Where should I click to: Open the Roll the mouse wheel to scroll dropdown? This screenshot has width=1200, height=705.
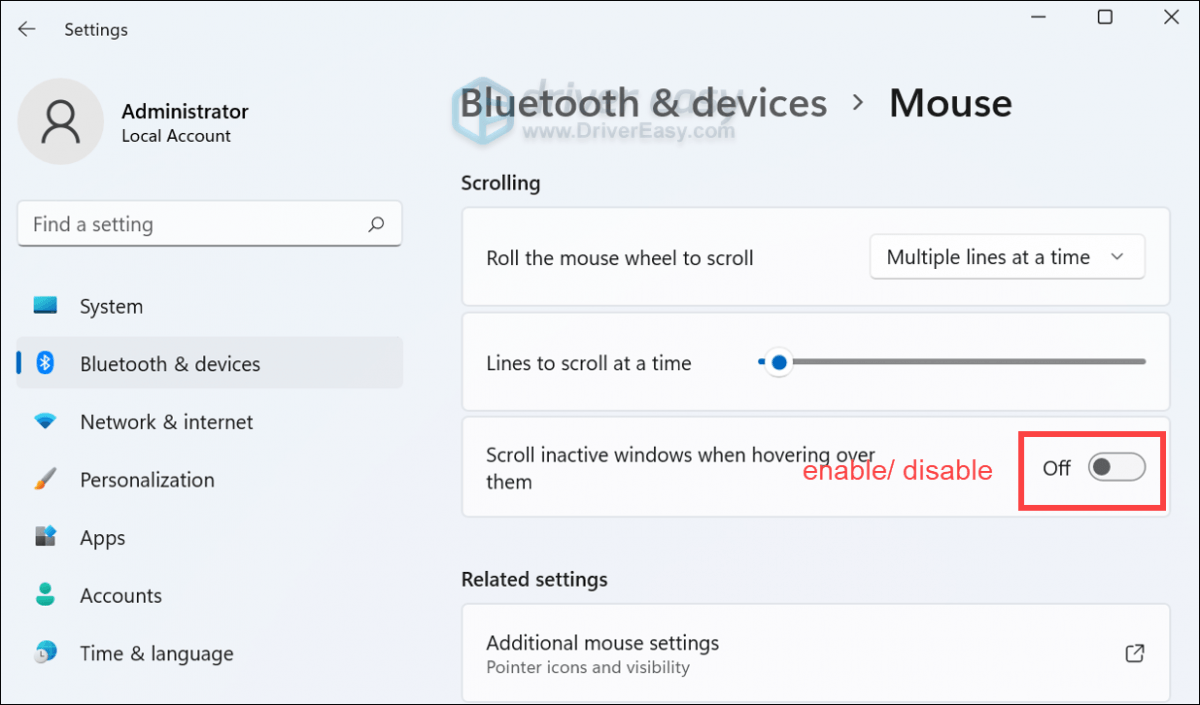[1006, 257]
